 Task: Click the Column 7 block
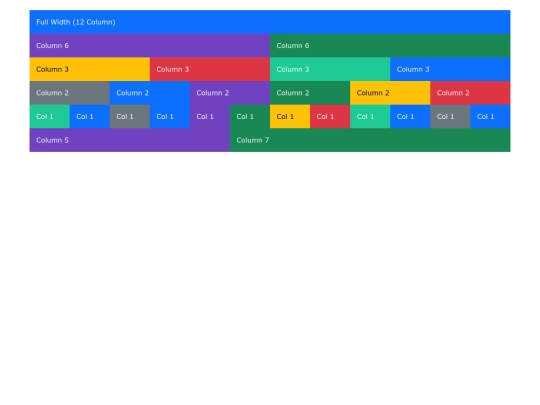click(x=370, y=140)
